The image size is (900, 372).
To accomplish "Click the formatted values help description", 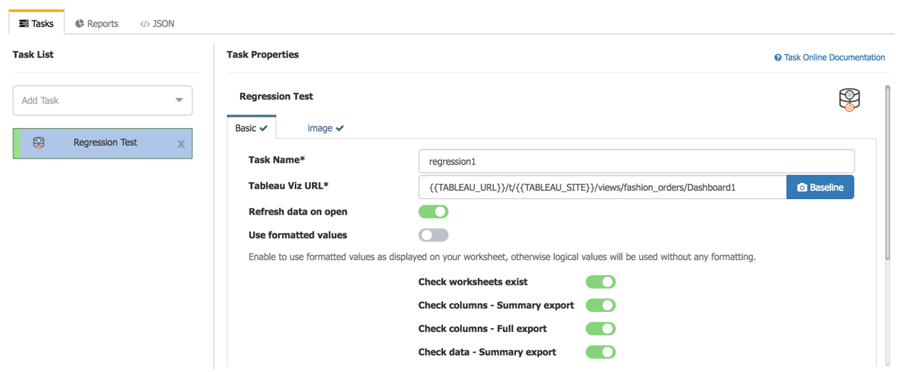I will tap(502, 257).
